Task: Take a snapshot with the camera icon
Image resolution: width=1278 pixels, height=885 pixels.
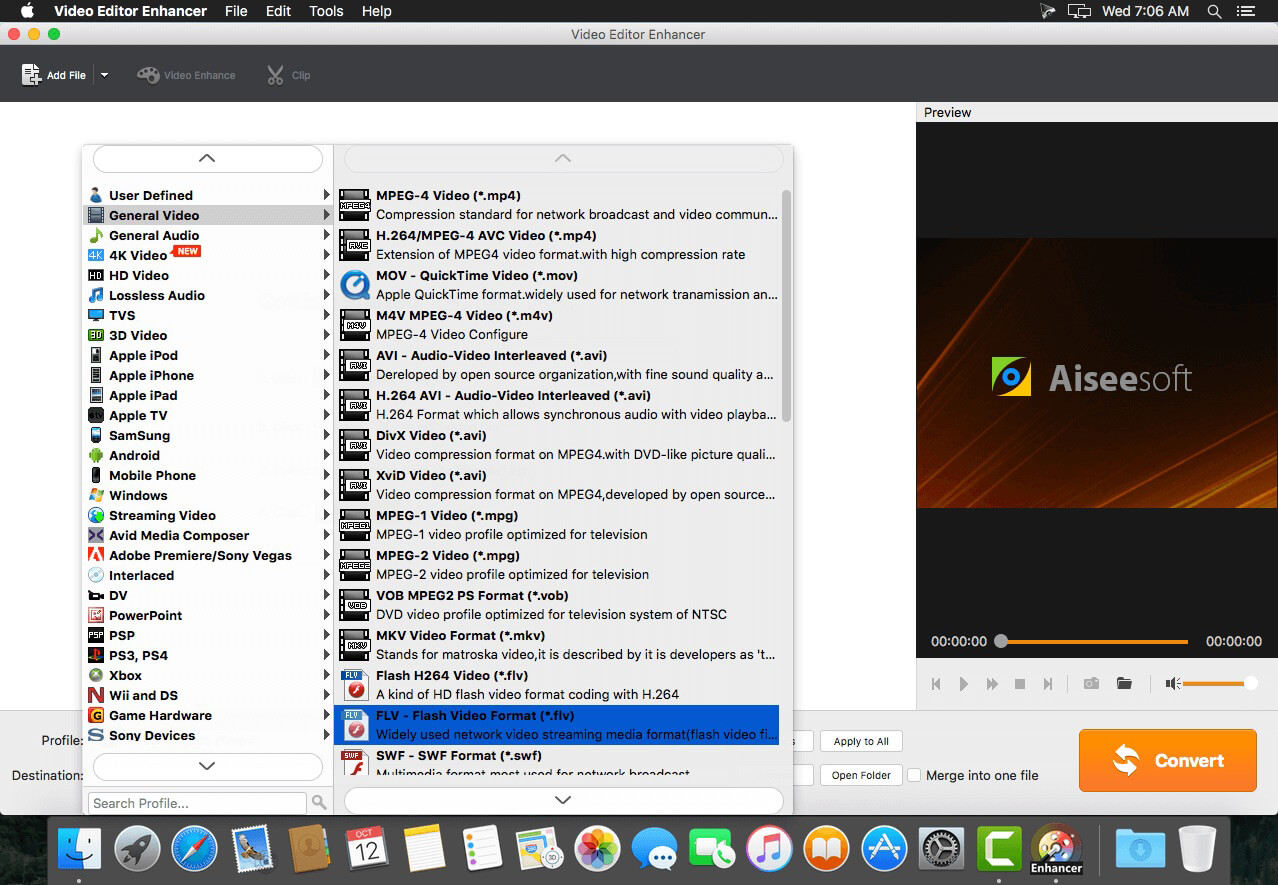Action: pyautogui.click(x=1091, y=684)
